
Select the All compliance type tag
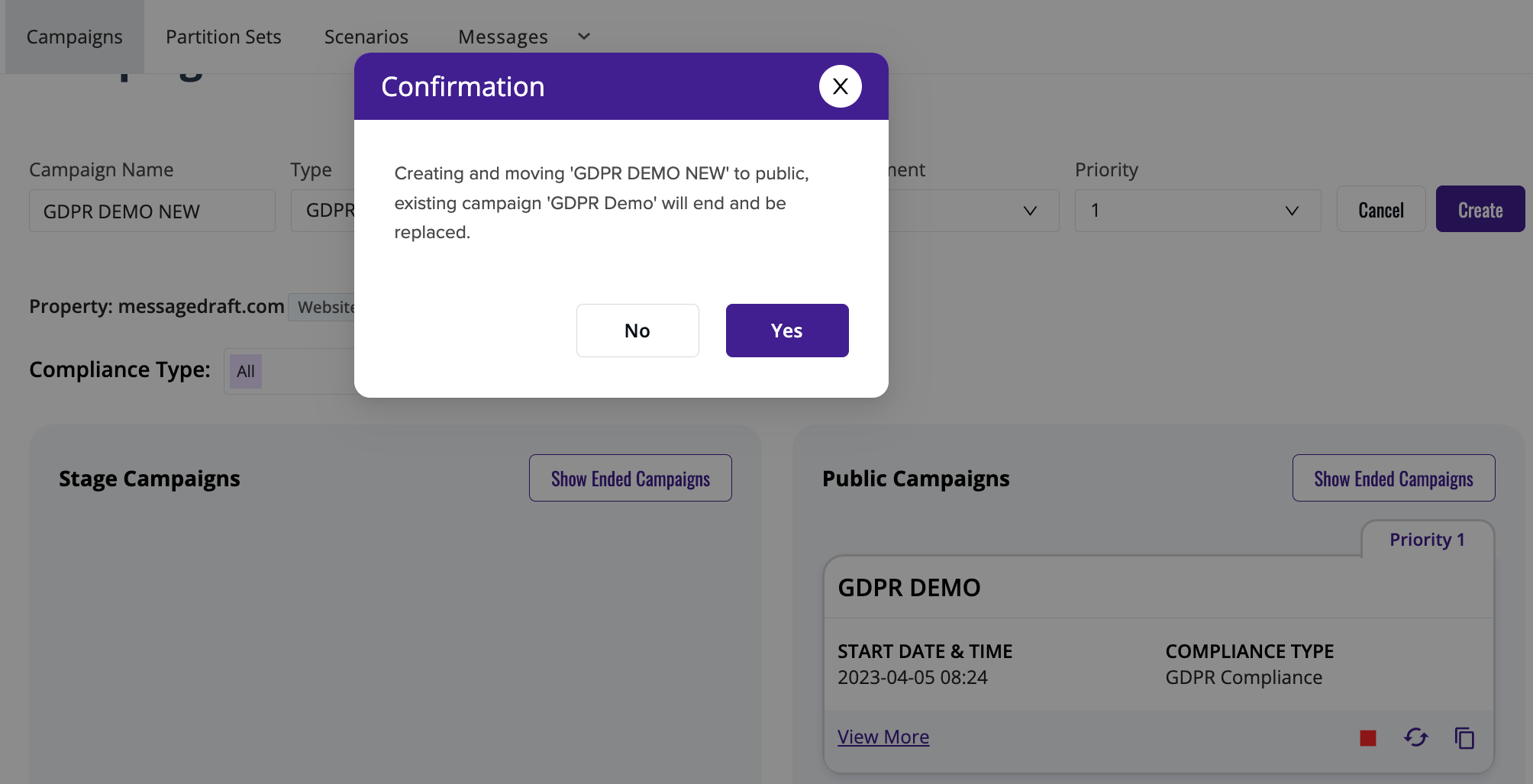point(245,371)
